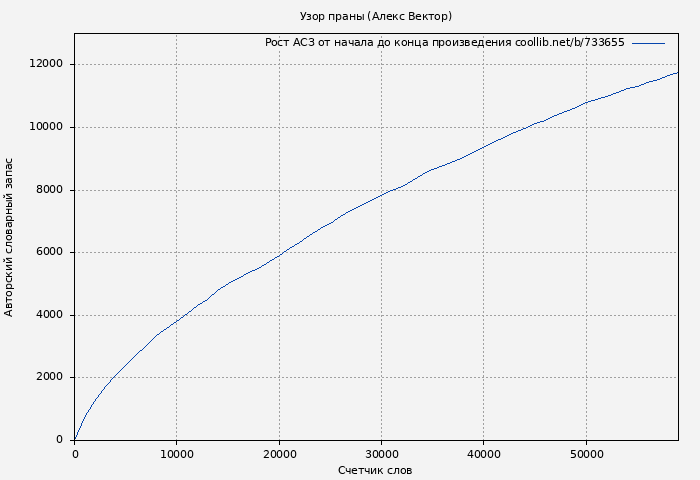Screen dimensions: 700x480
Task: Click the curve's starting point at the plot origin
Action: 75,439
